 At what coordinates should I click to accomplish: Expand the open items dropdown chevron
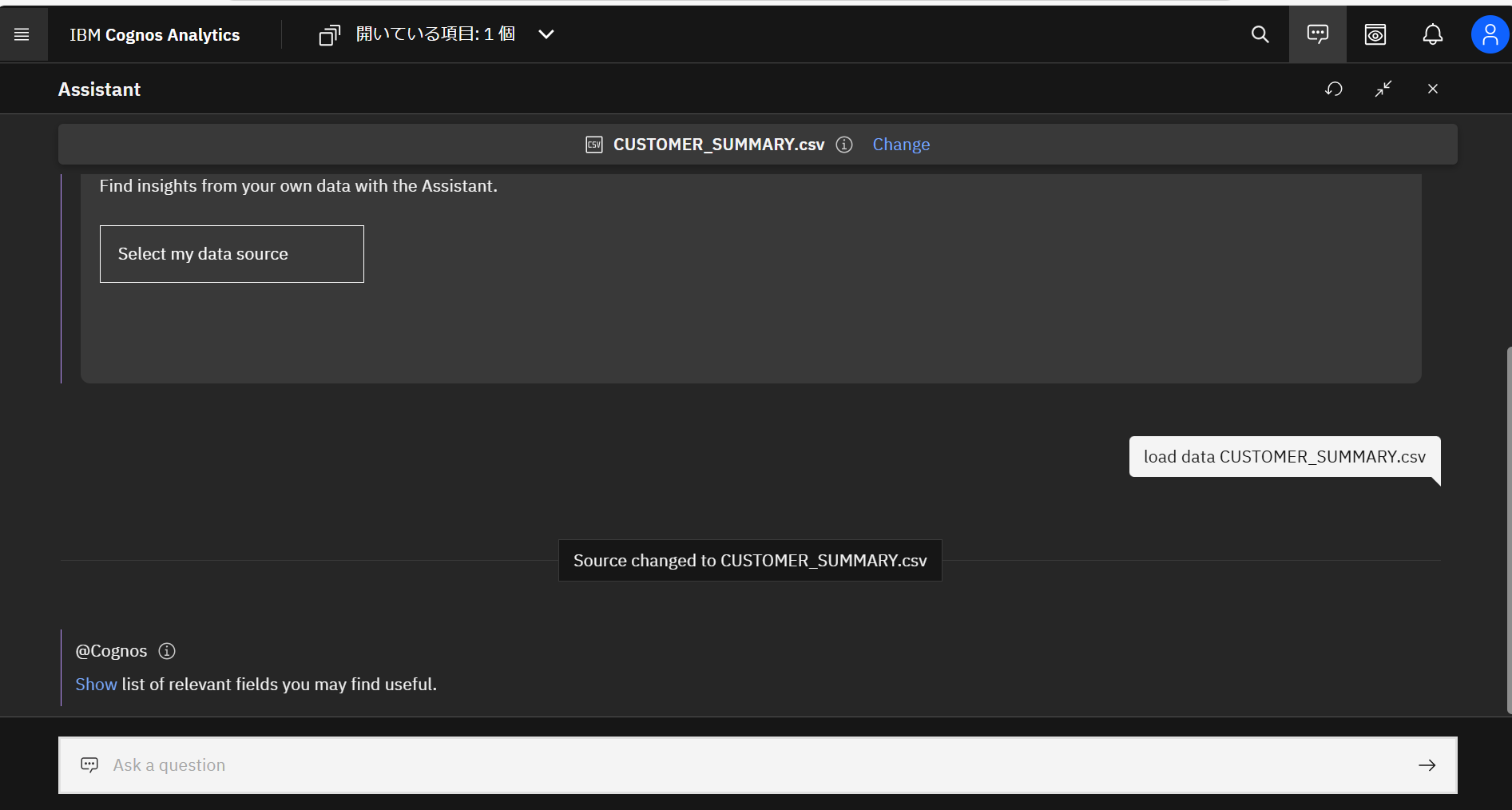[546, 34]
